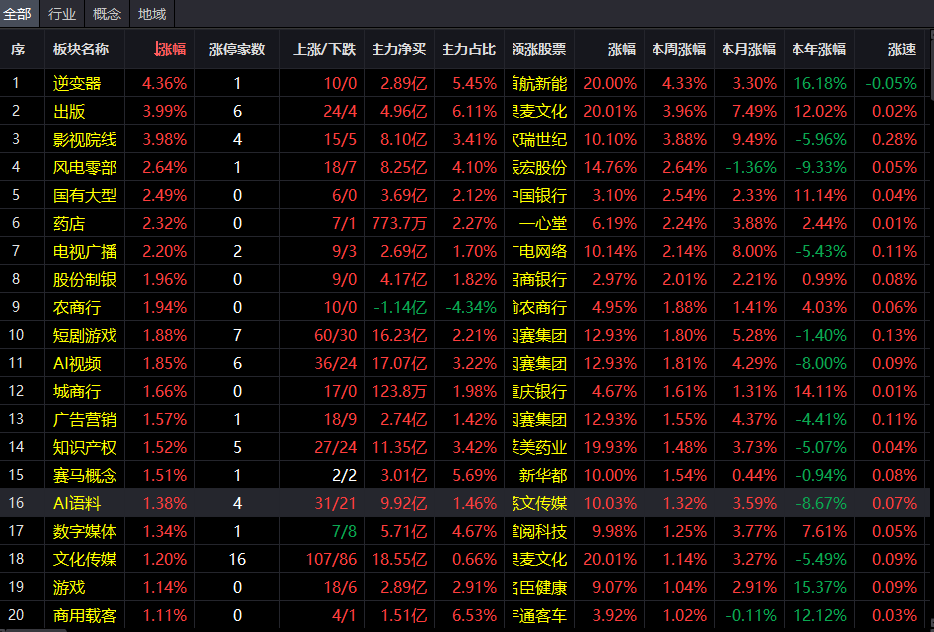This screenshot has width=934, height=632.
Task: Toggle the red-arrow sorted 涨幅 column header
Action: coord(170,49)
